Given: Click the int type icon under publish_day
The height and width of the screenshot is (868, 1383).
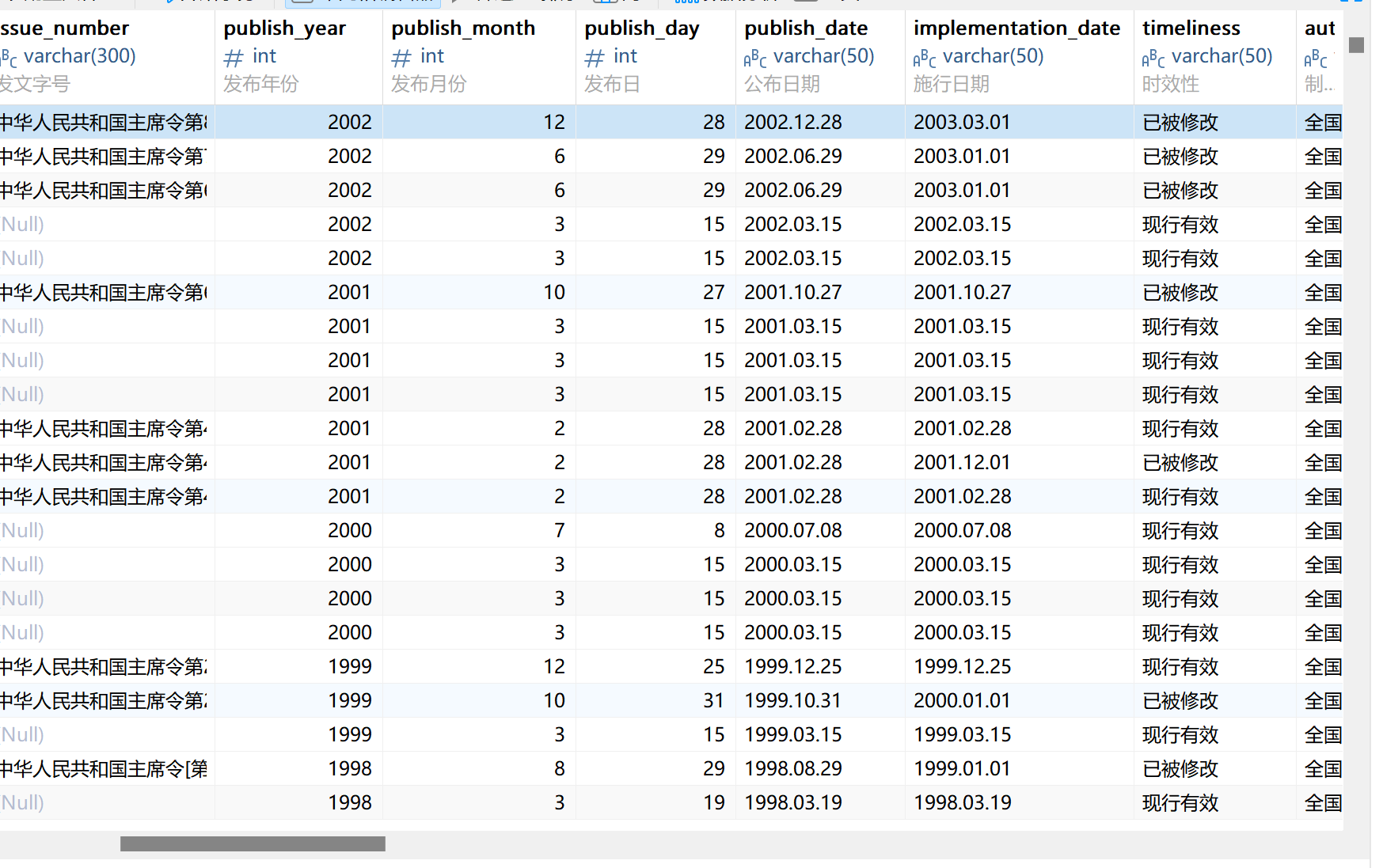Looking at the screenshot, I should tap(595, 57).
